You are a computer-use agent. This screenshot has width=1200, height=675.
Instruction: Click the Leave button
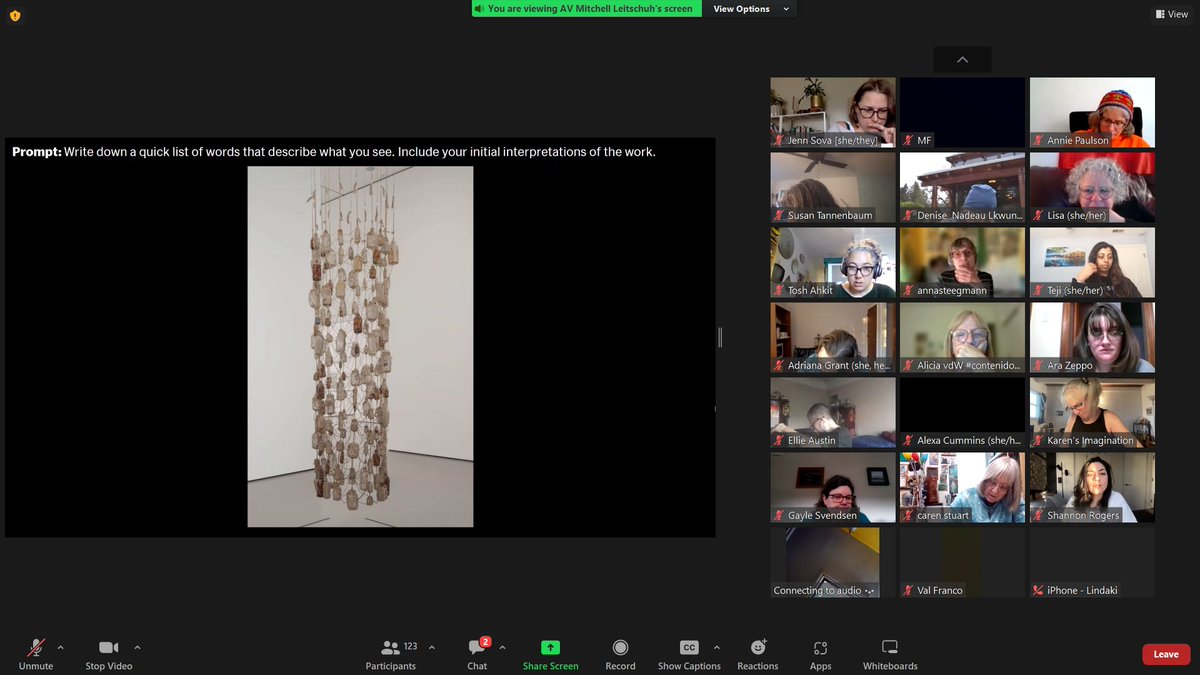point(1165,654)
